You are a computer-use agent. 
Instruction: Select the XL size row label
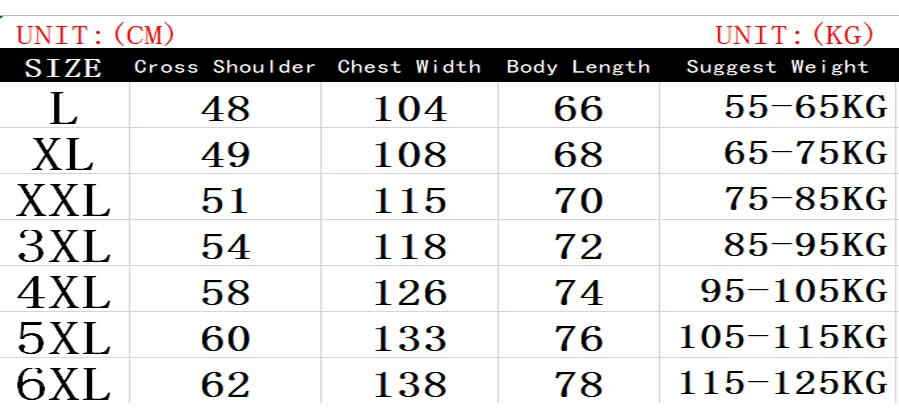click(62, 154)
